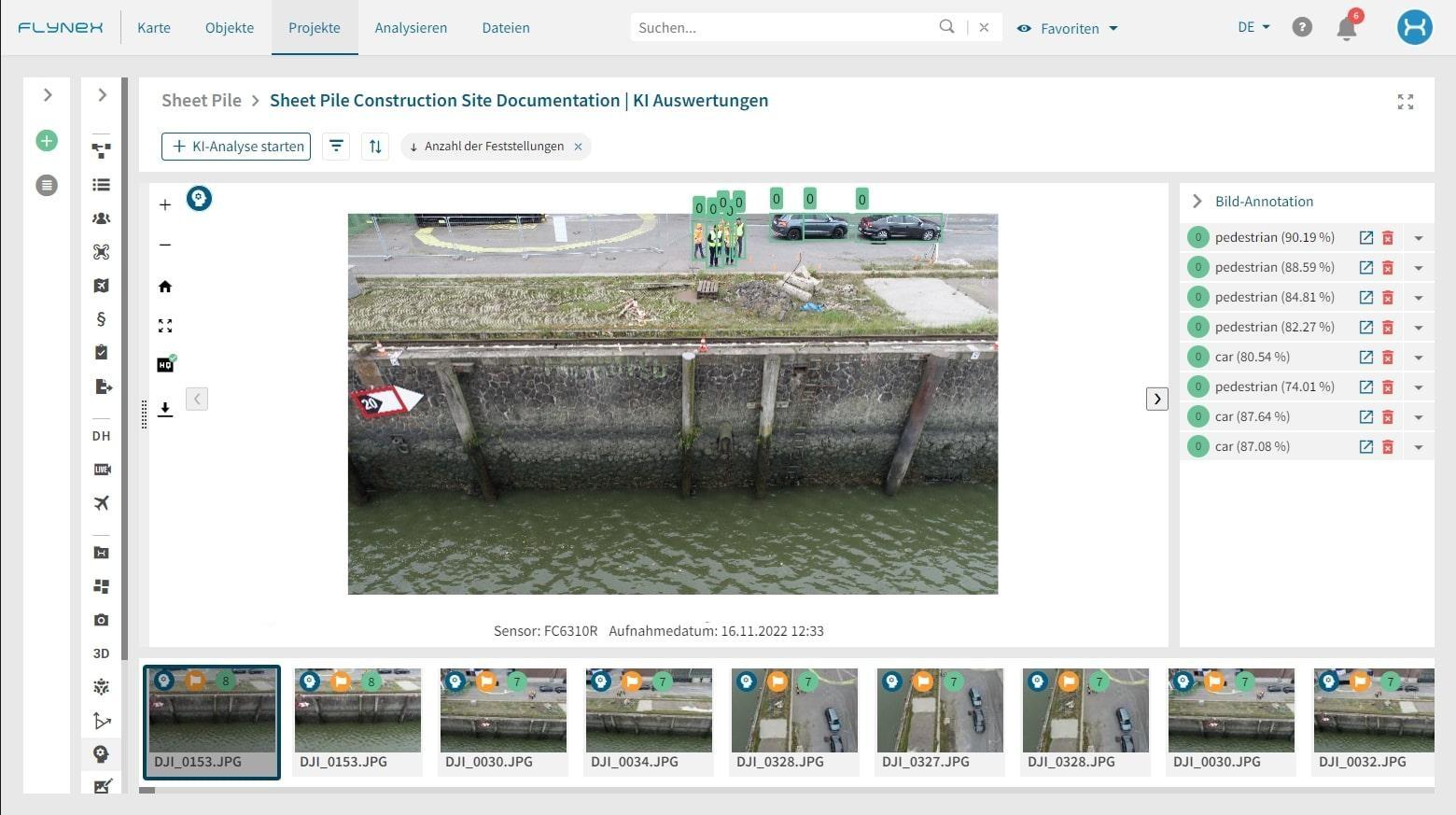1456x815 pixels.
Task: Click the sort order icon
Action: [375, 147]
